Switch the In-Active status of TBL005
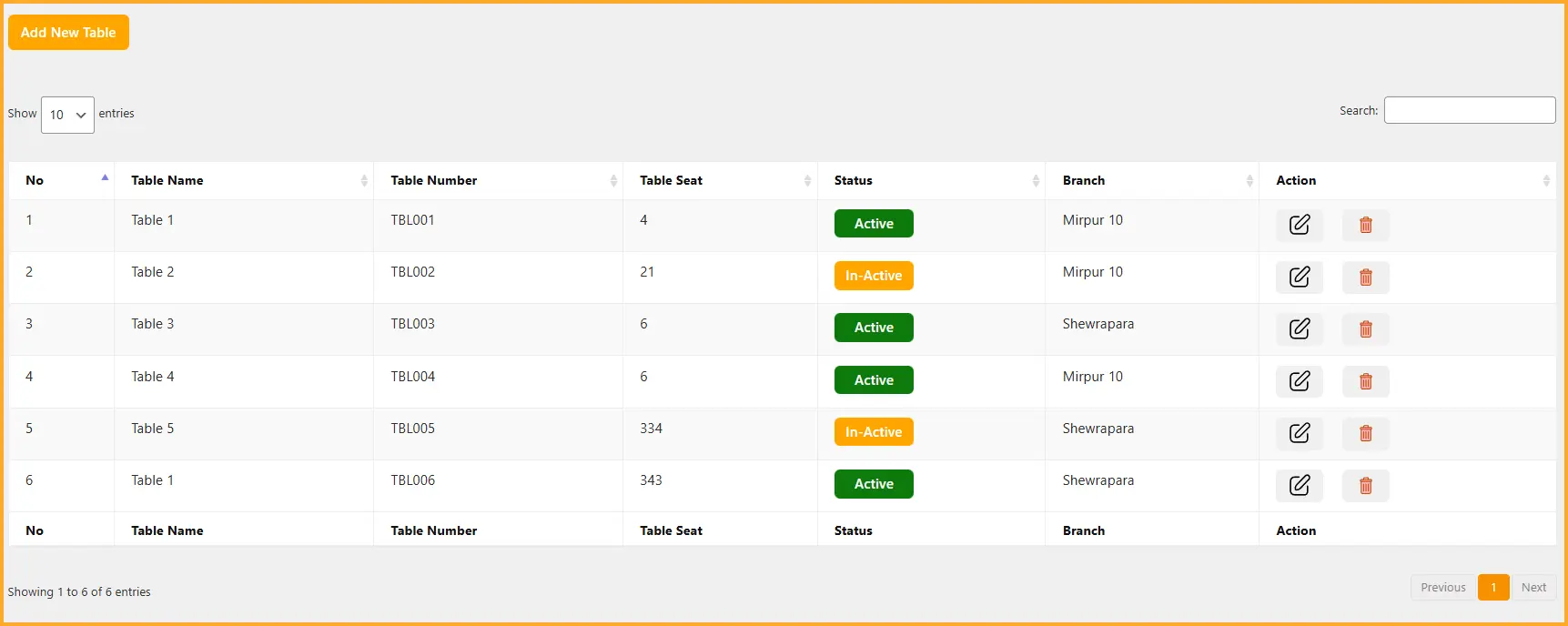This screenshot has height=626, width=1568. [x=873, y=432]
